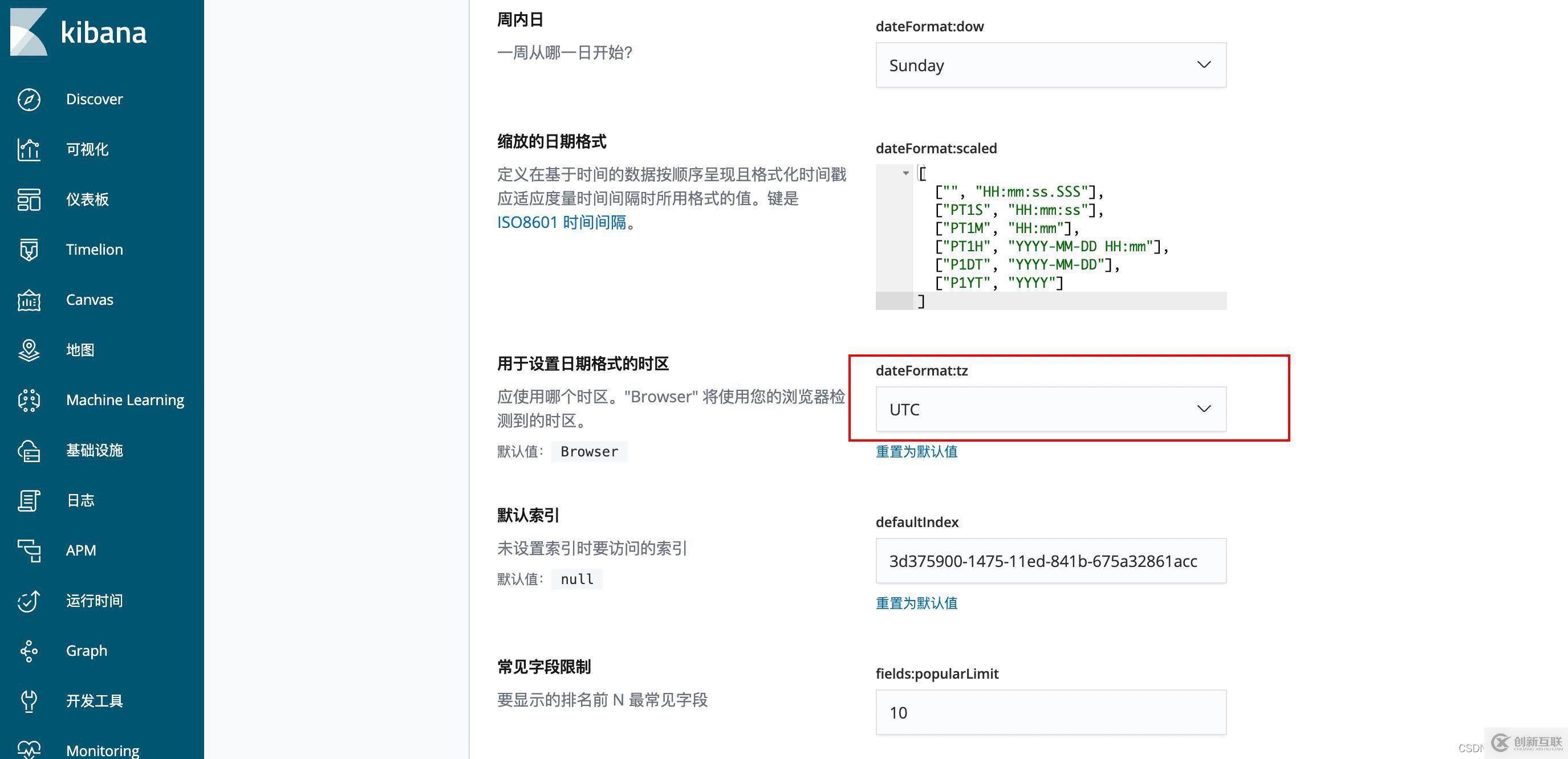Open Maps (地图) pin icon

(x=29, y=350)
